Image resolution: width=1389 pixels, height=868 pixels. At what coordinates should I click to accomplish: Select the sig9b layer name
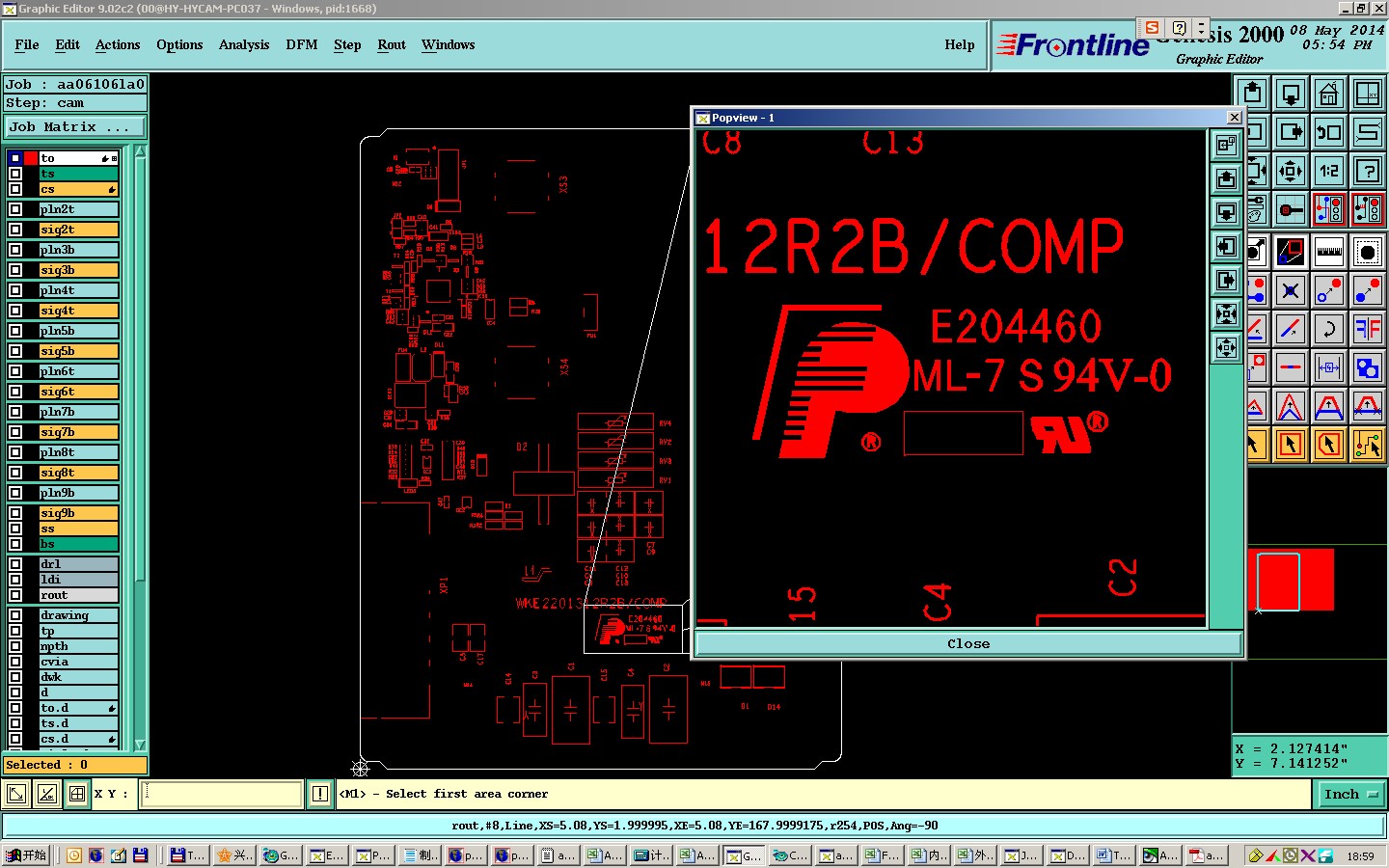(x=78, y=513)
